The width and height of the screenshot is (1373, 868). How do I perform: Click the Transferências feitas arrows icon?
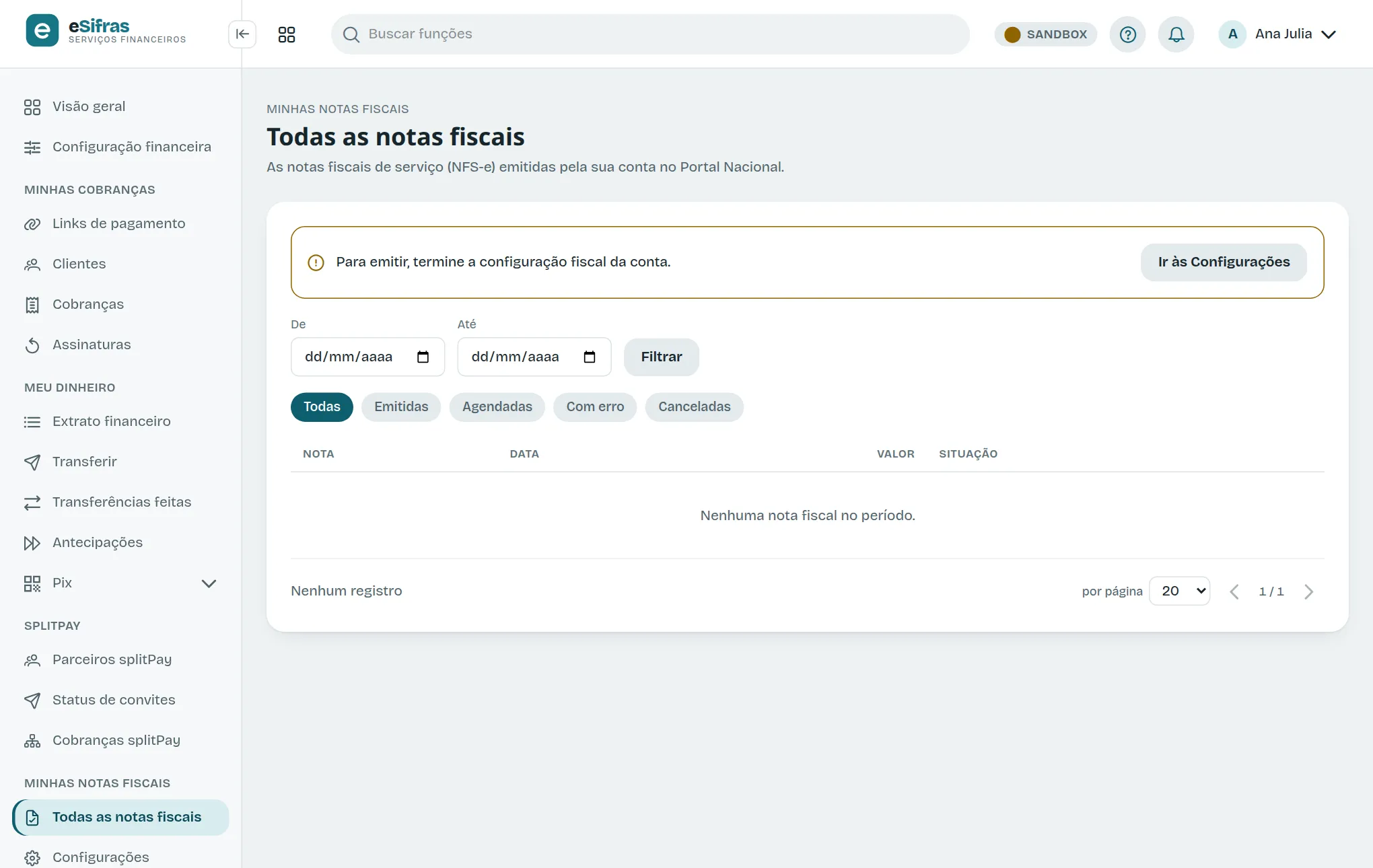point(32,503)
